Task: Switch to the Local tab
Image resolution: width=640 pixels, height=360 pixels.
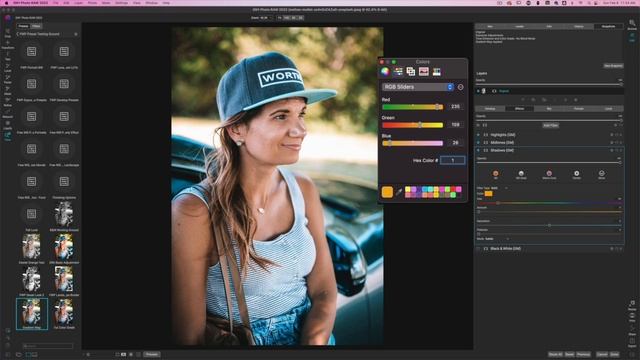Action: pyautogui.click(x=609, y=109)
